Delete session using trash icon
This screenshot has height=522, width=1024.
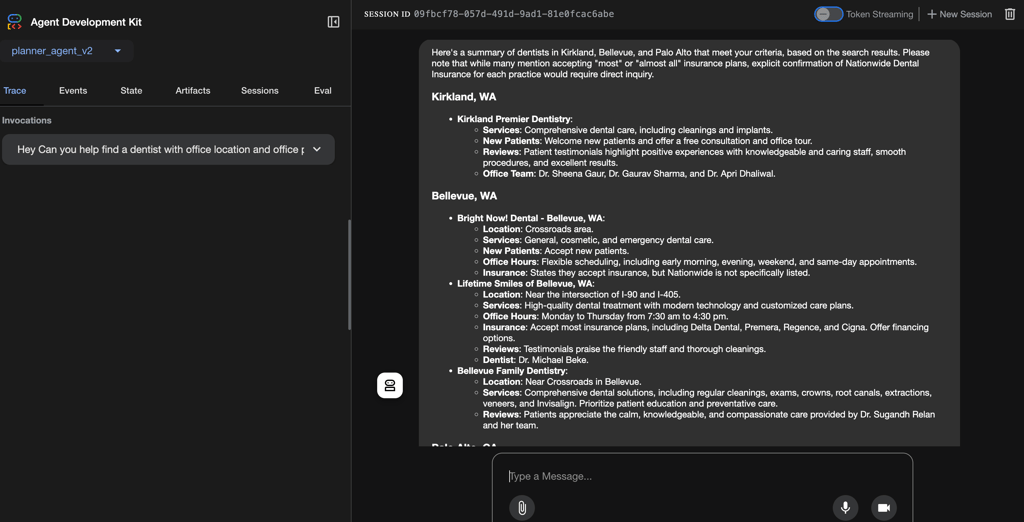pyautogui.click(x=1010, y=14)
